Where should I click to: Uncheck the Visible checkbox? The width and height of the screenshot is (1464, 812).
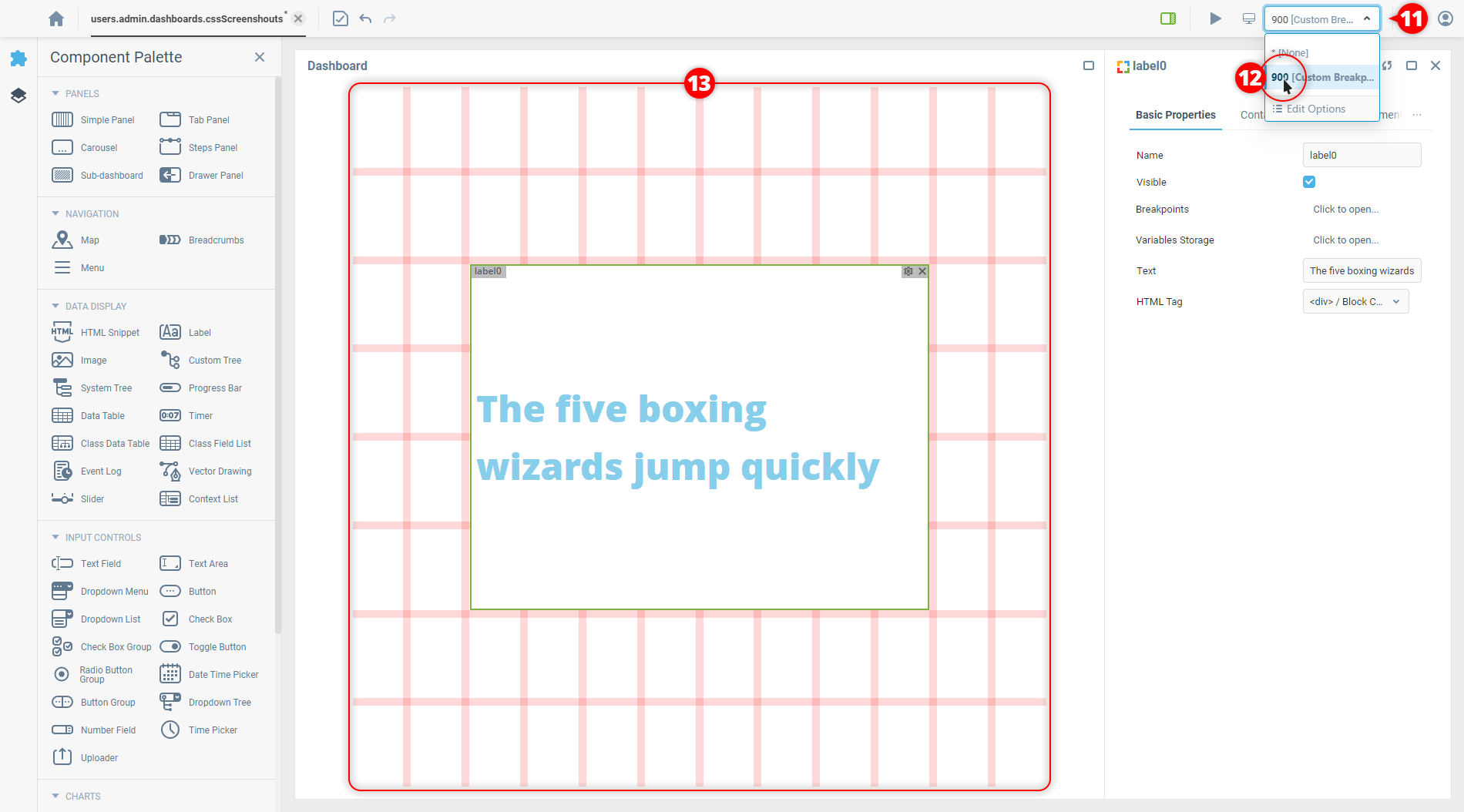[1309, 183]
